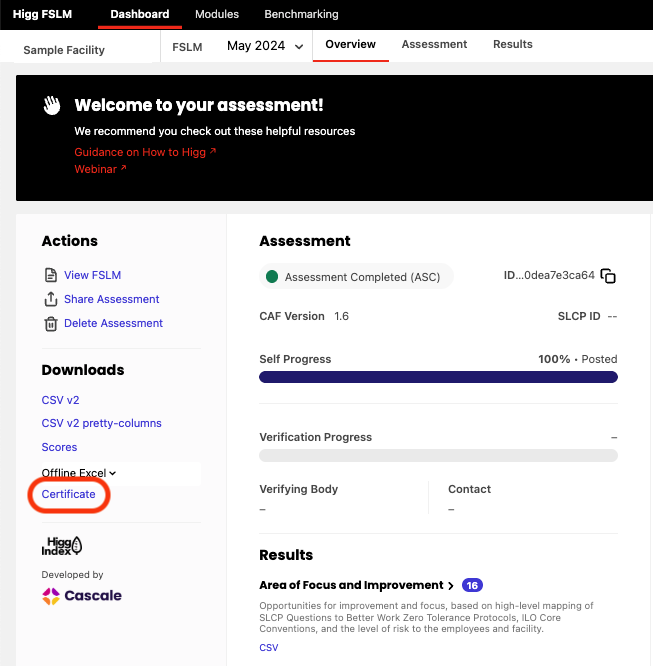Viewport: 653px width, 666px height.
Task: Open the View FSLM link
Action: pos(93,275)
